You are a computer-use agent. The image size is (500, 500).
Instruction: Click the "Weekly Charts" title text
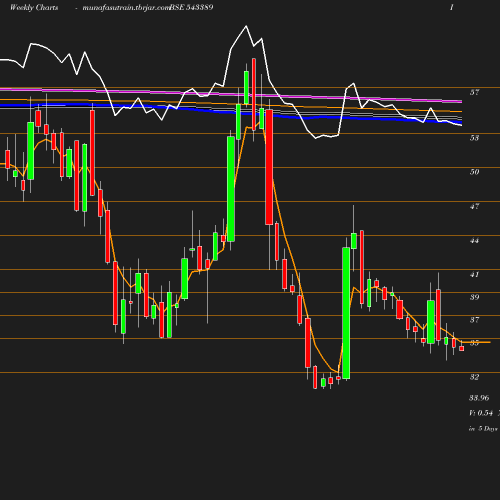[x=34, y=7]
